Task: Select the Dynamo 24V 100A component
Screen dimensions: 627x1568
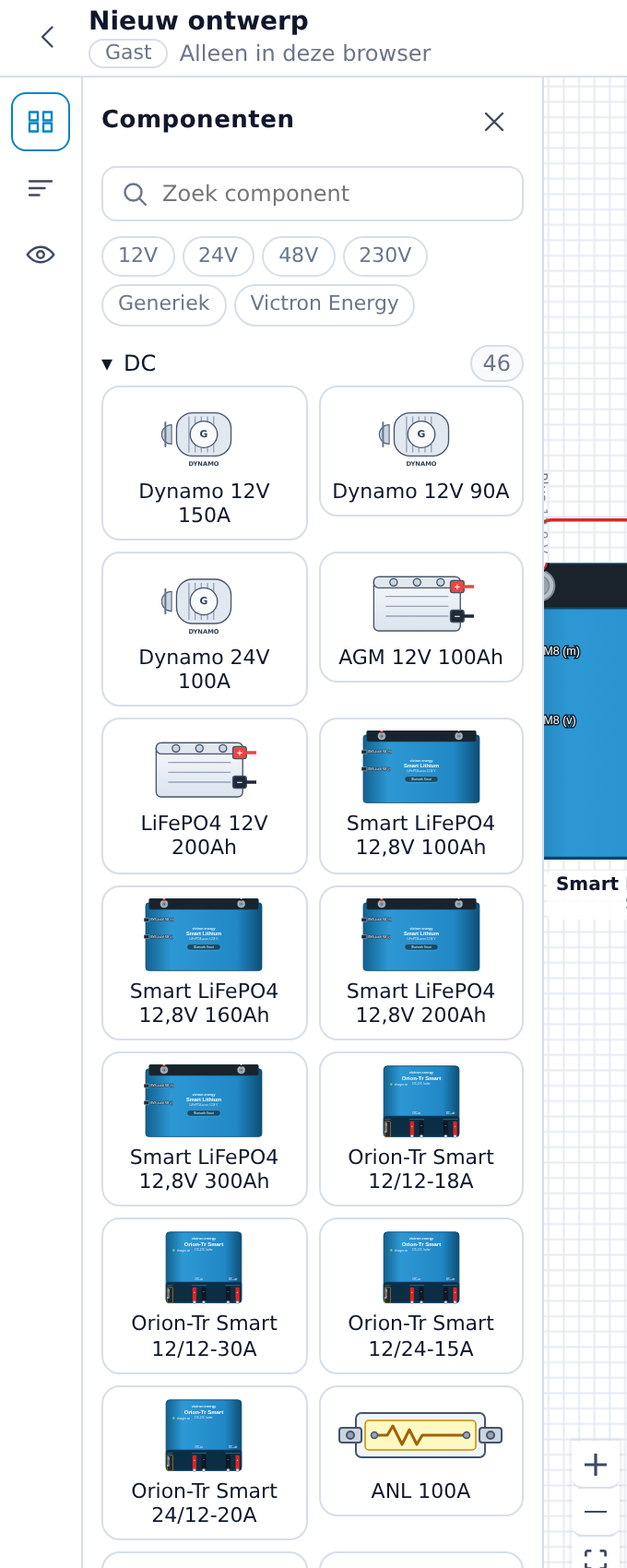Action: point(205,629)
